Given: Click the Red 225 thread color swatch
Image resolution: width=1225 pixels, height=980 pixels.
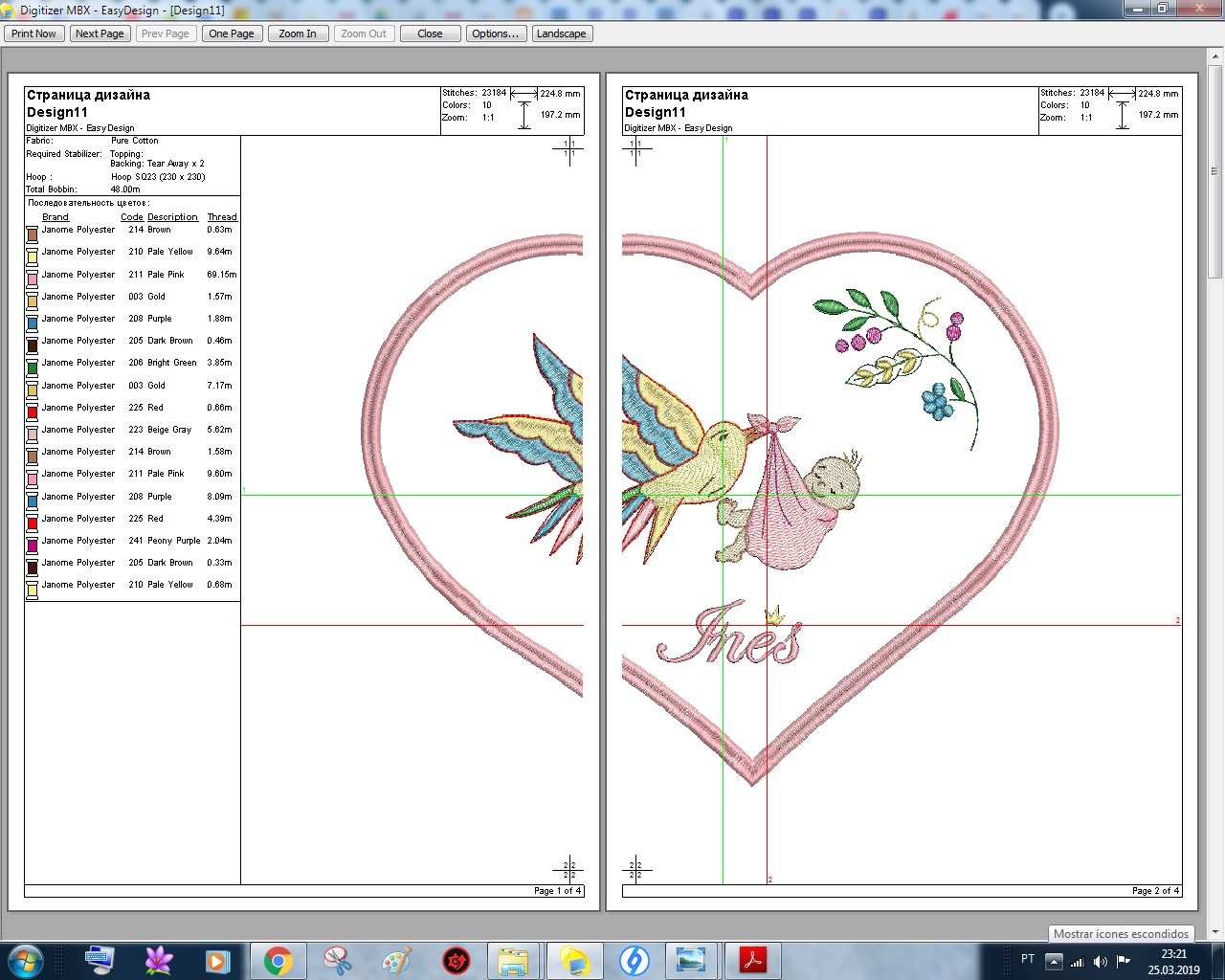Looking at the screenshot, I should pos(32,410).
